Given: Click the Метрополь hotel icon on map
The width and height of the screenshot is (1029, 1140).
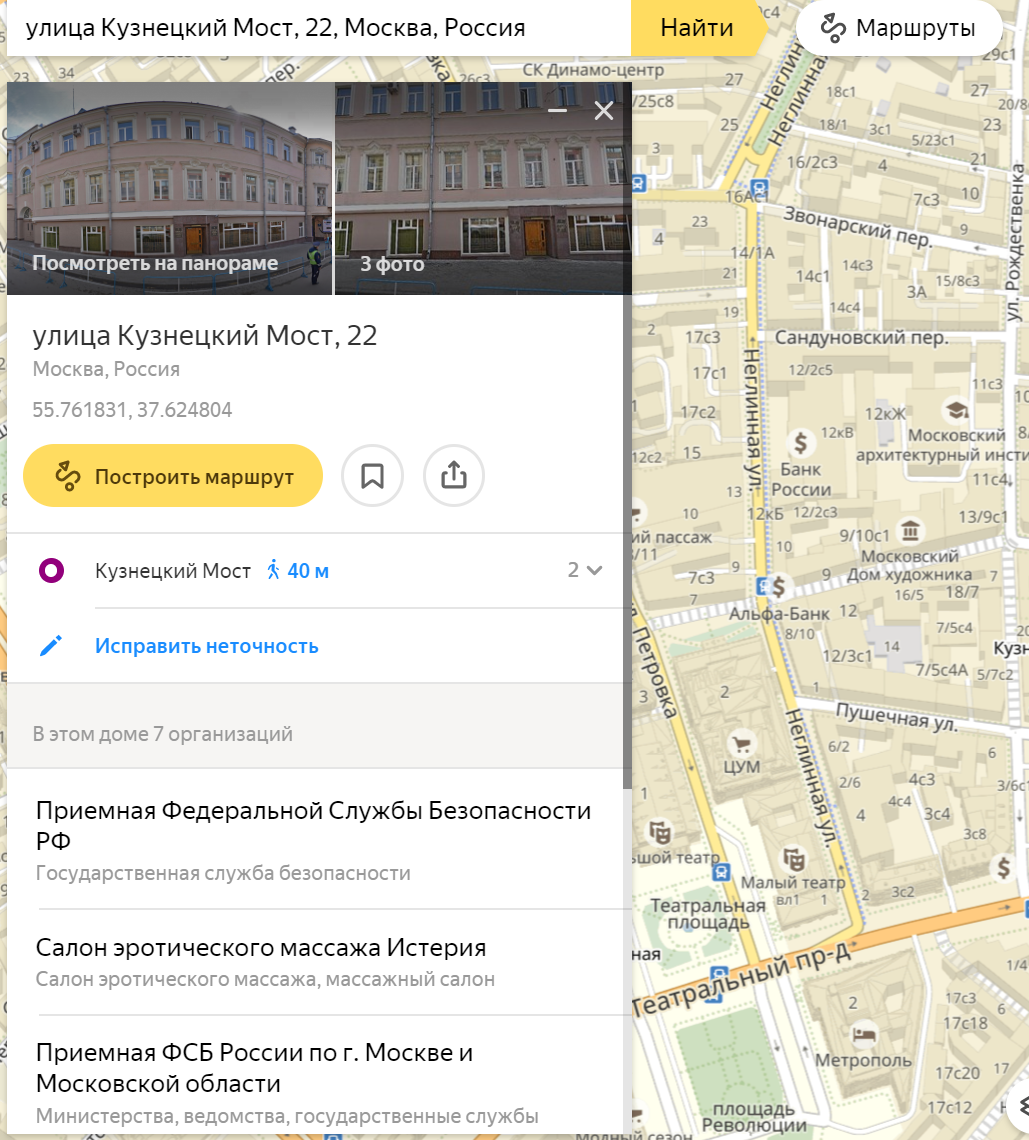Looking at the screenshot, I should coord(859,1033).
